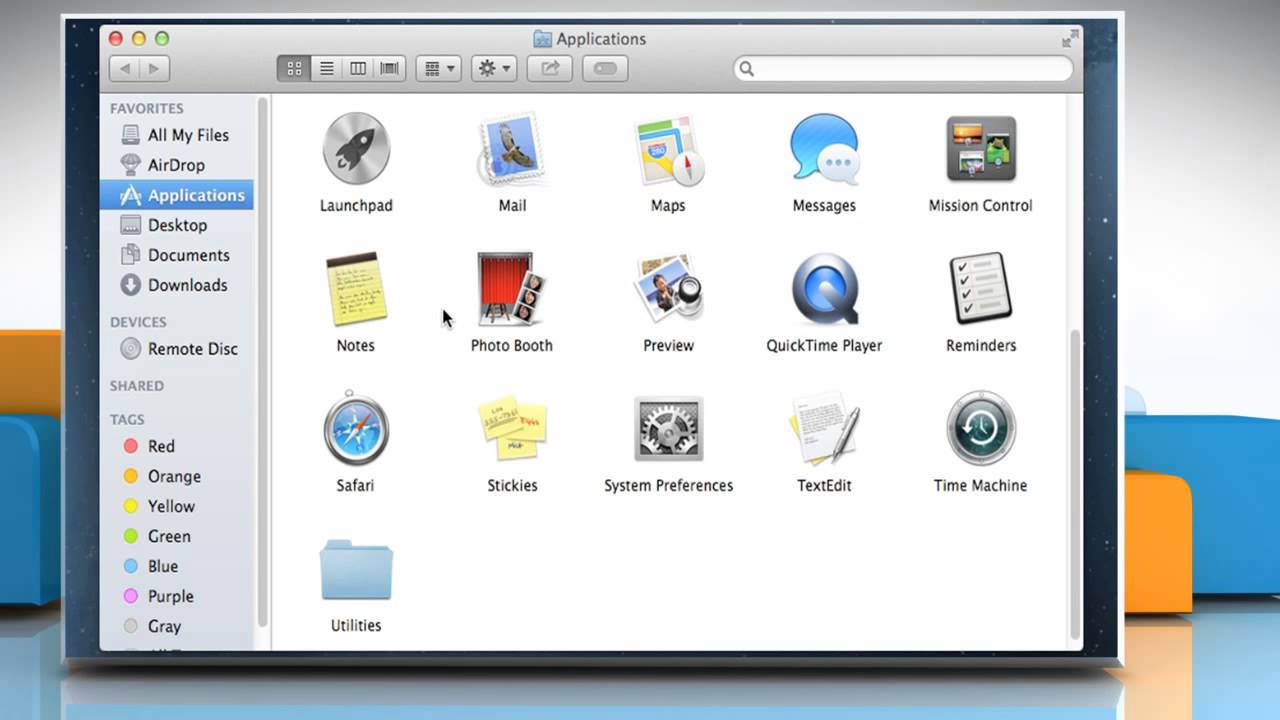Switch to list view

(x=326, y=68)
